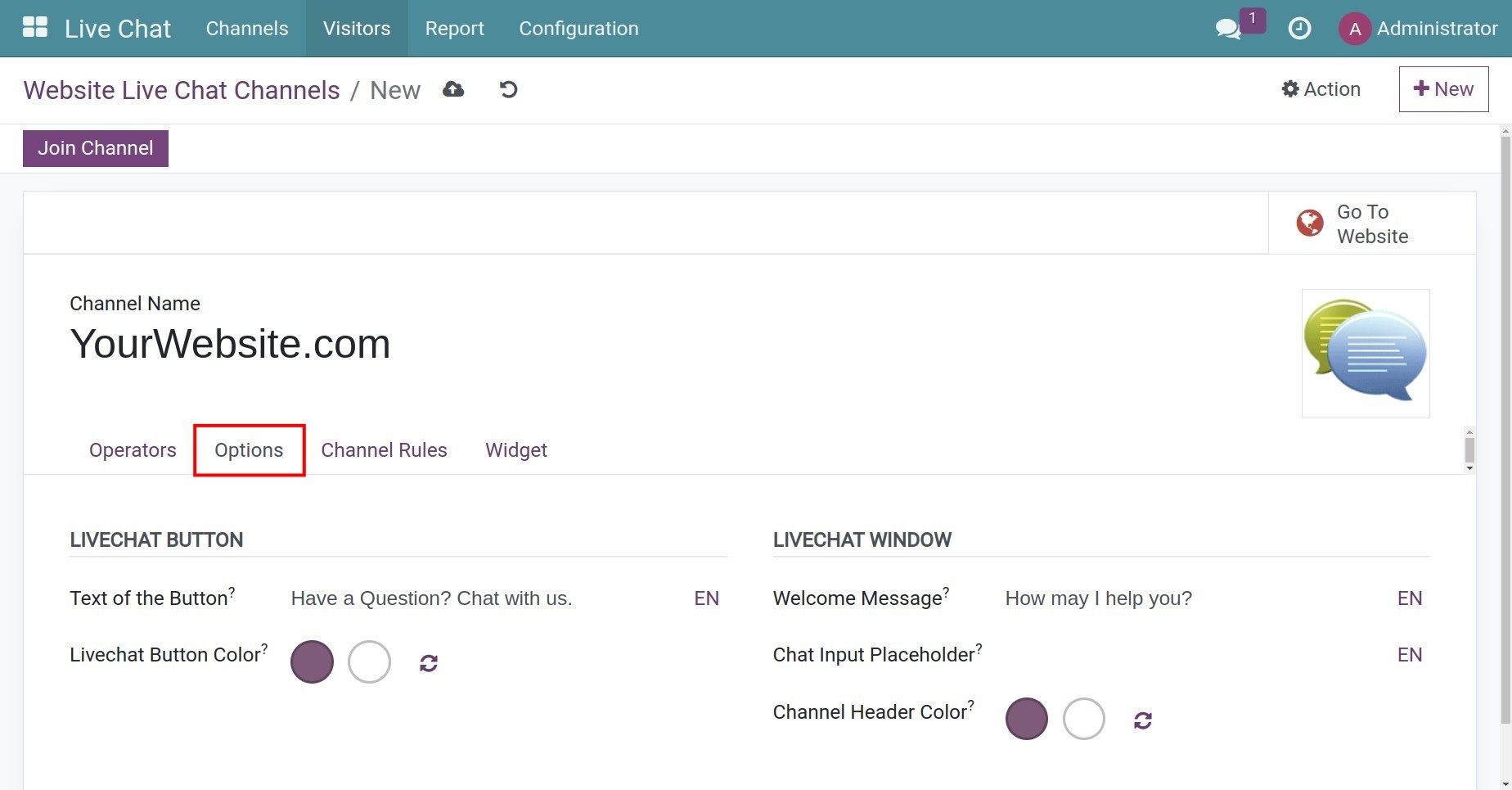The image size is (1512, 790).
Task: Edit the Channel Name YourWebsite.com field
Action: [230, 344]
